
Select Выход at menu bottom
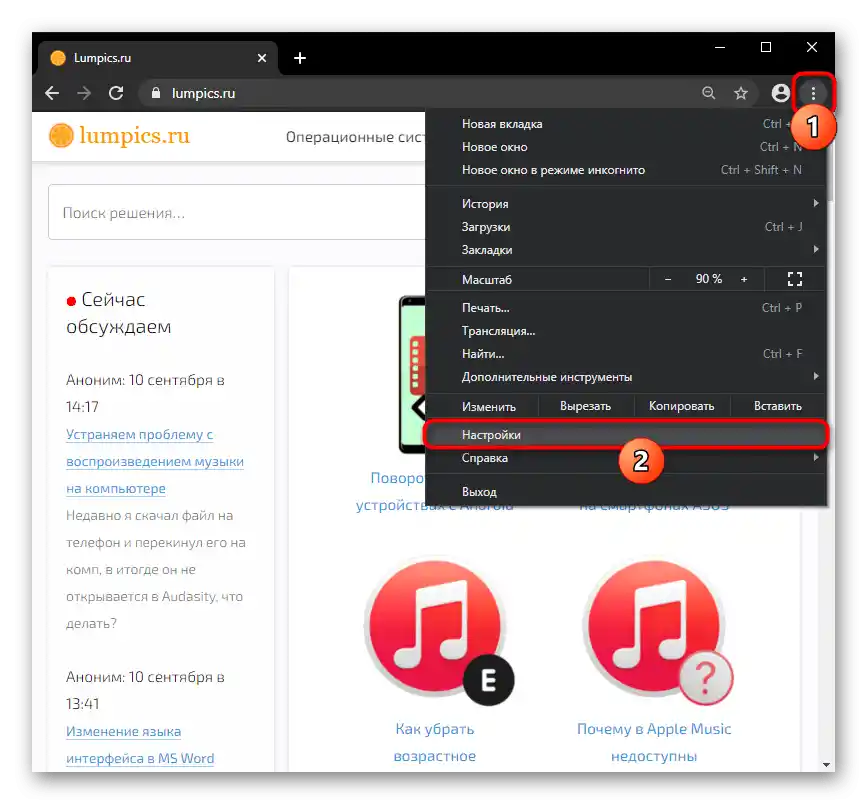click(x=626, y=492)
